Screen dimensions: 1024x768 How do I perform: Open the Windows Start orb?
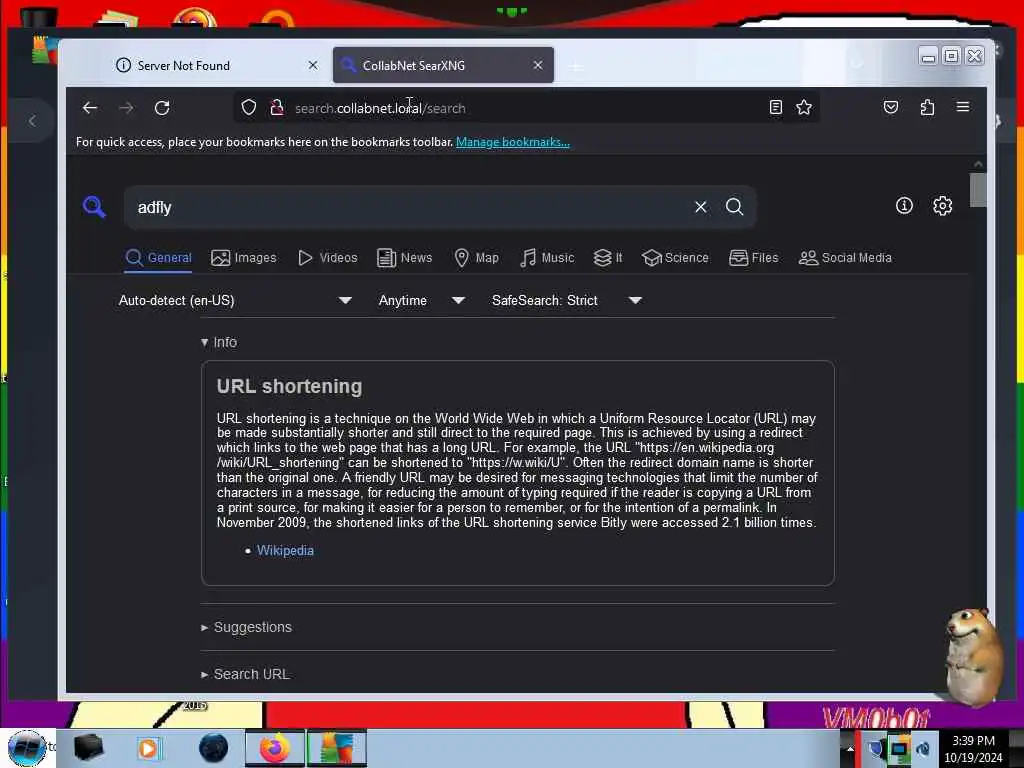(27, 748)
